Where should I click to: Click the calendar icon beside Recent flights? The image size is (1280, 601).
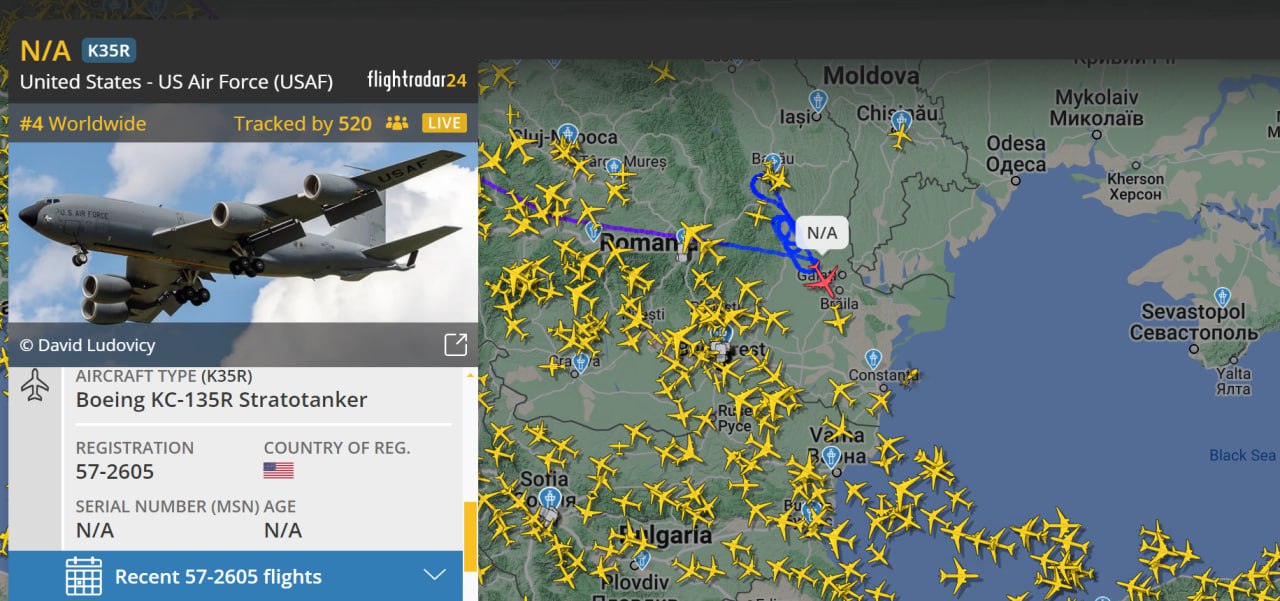tap(84, 577)
